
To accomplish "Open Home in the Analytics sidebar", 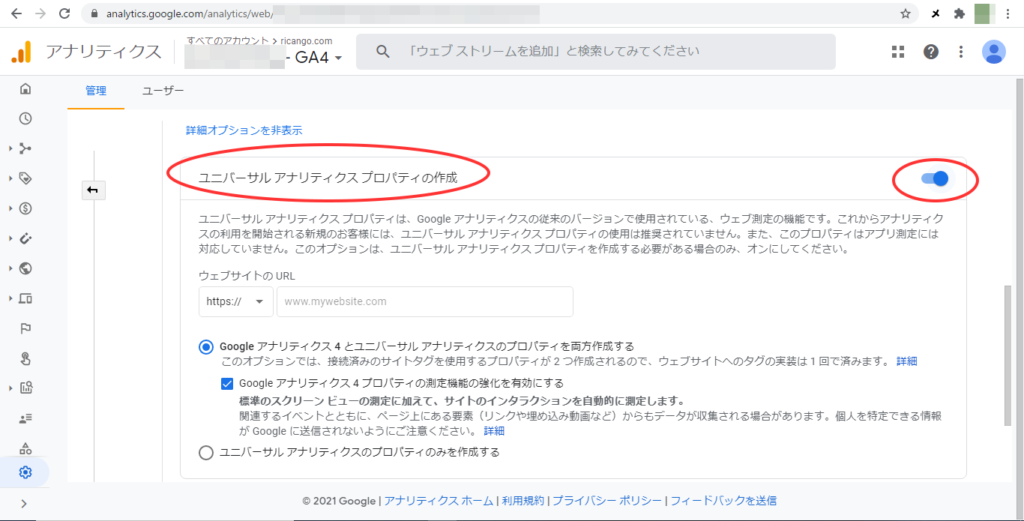I will pyautogui.click(x=25, y=88).
